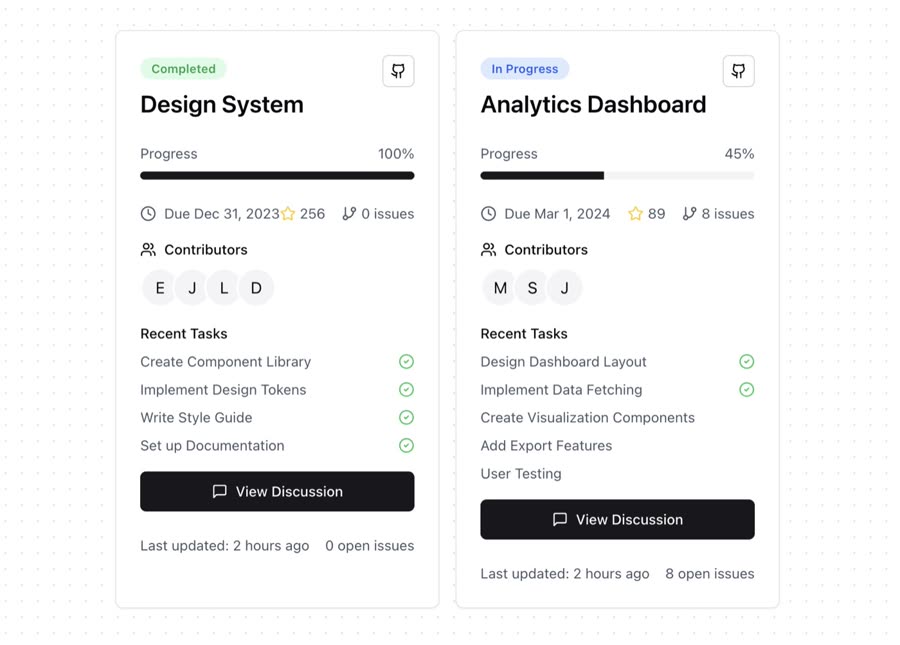Toggle check for Implement Data Fetching task

[x=747, y=390]
